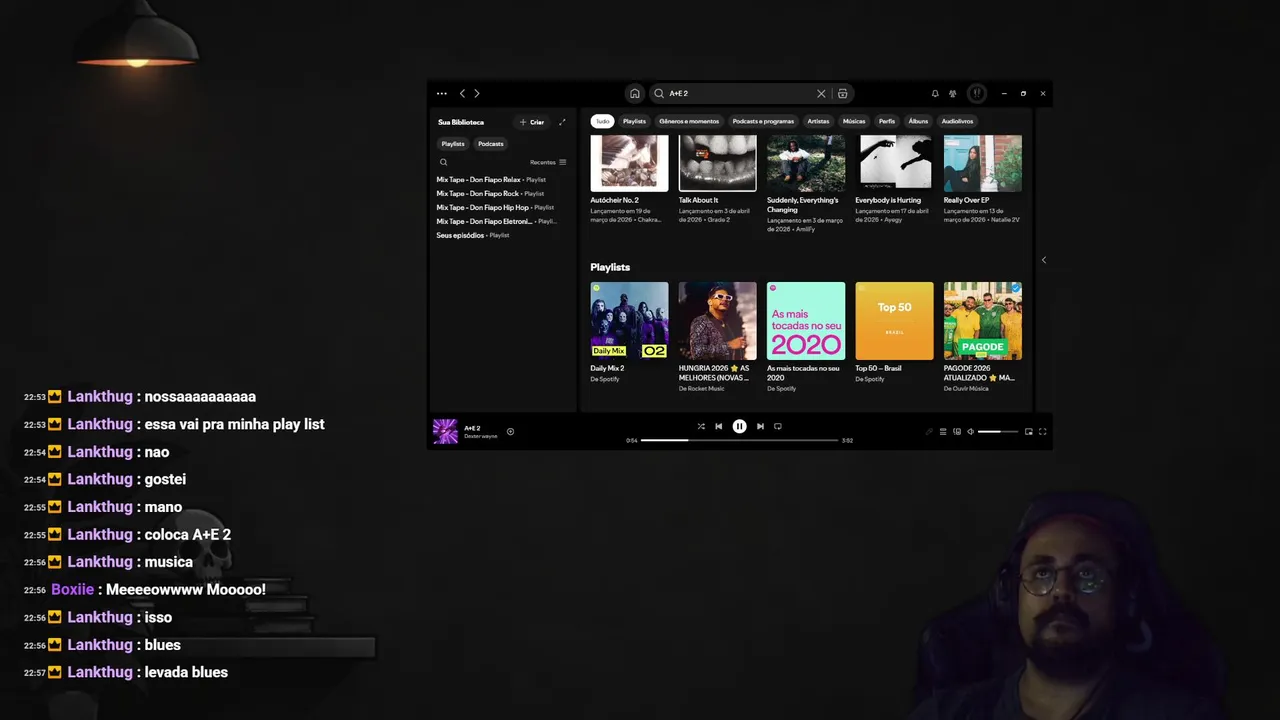Pause the current song

[739, 426]
